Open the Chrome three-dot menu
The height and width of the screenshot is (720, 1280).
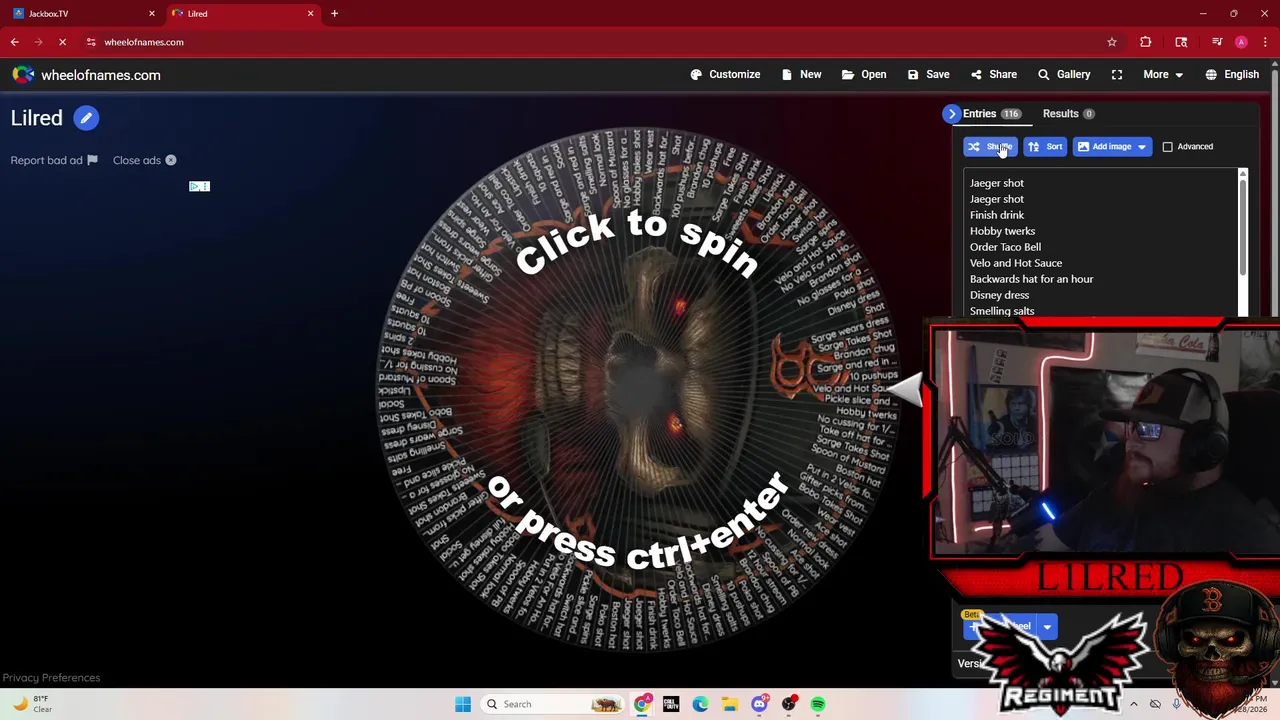coord(1265,42)
